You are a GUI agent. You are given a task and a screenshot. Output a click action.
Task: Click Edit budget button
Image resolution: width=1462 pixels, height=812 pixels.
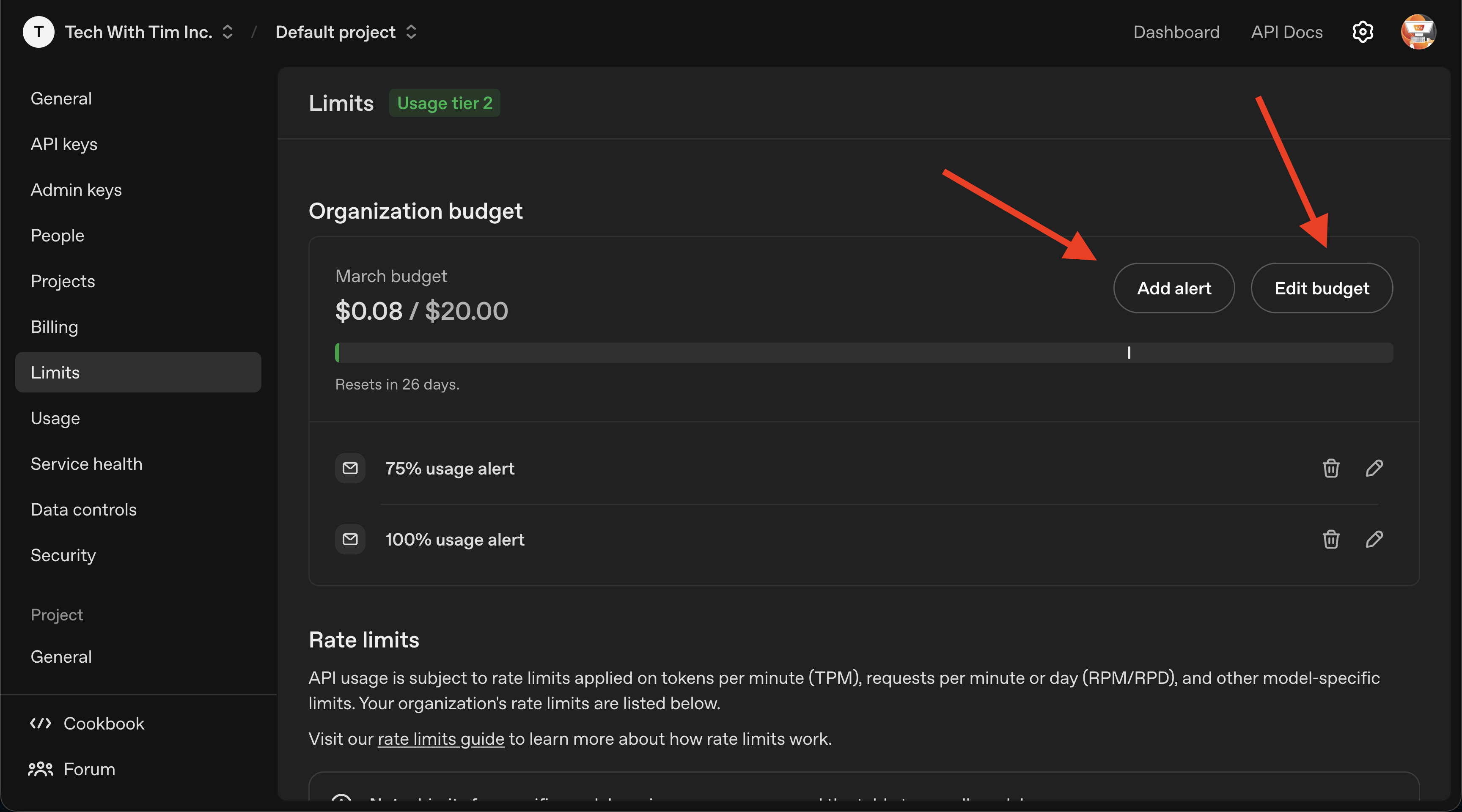(x=1321, y=288)
